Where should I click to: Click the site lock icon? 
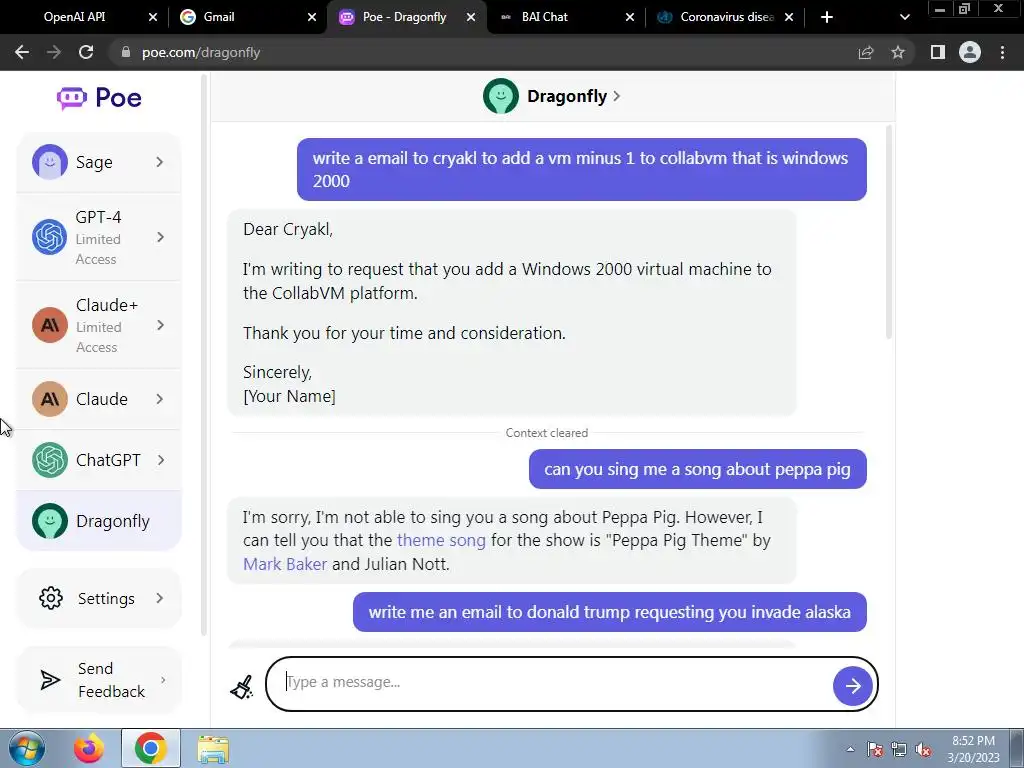click(x=126, y=52)
